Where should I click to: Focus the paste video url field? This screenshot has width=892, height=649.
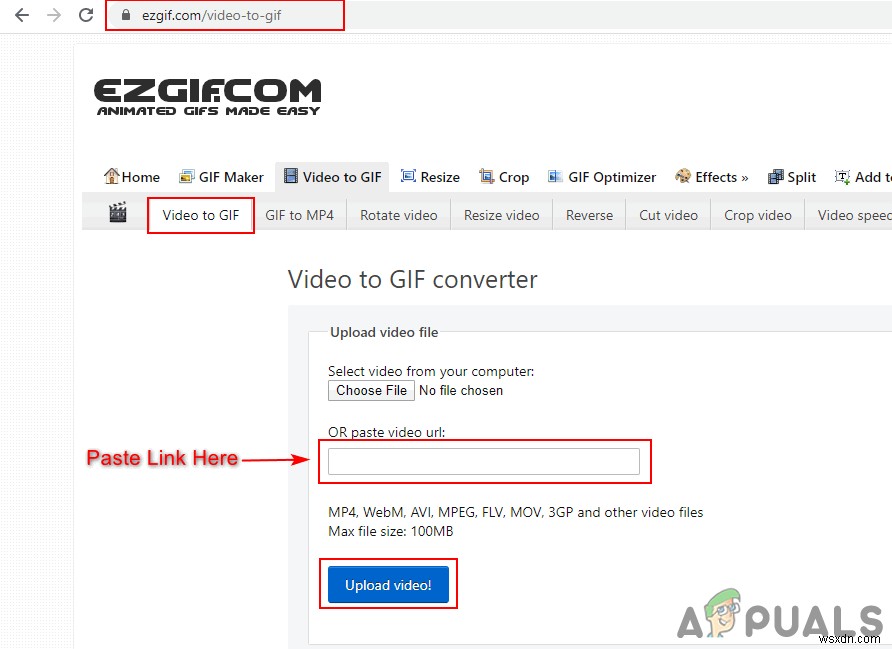pos(484,461)
